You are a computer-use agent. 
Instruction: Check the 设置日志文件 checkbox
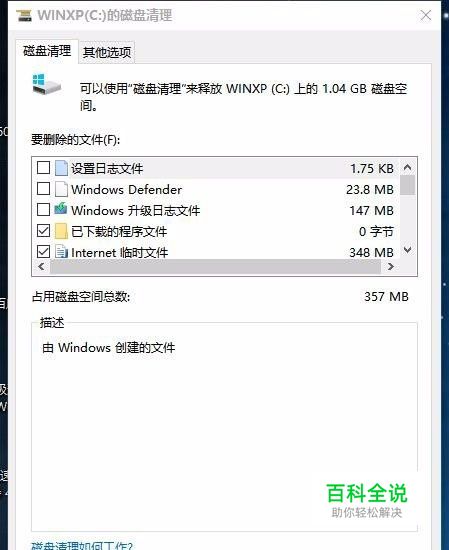[43, 168]
